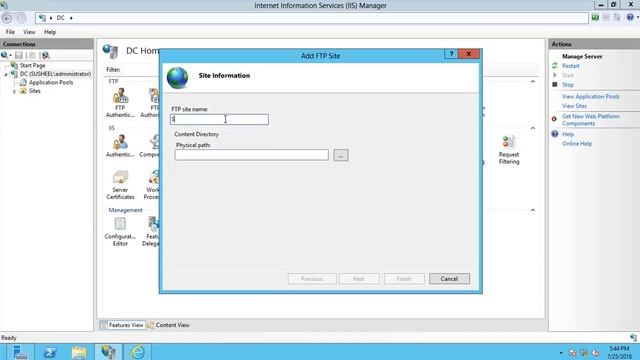The image size is (640, 360).
Task: Open PowerShell from taskbar
Action: pyautogui.click(x=50, y=352)
